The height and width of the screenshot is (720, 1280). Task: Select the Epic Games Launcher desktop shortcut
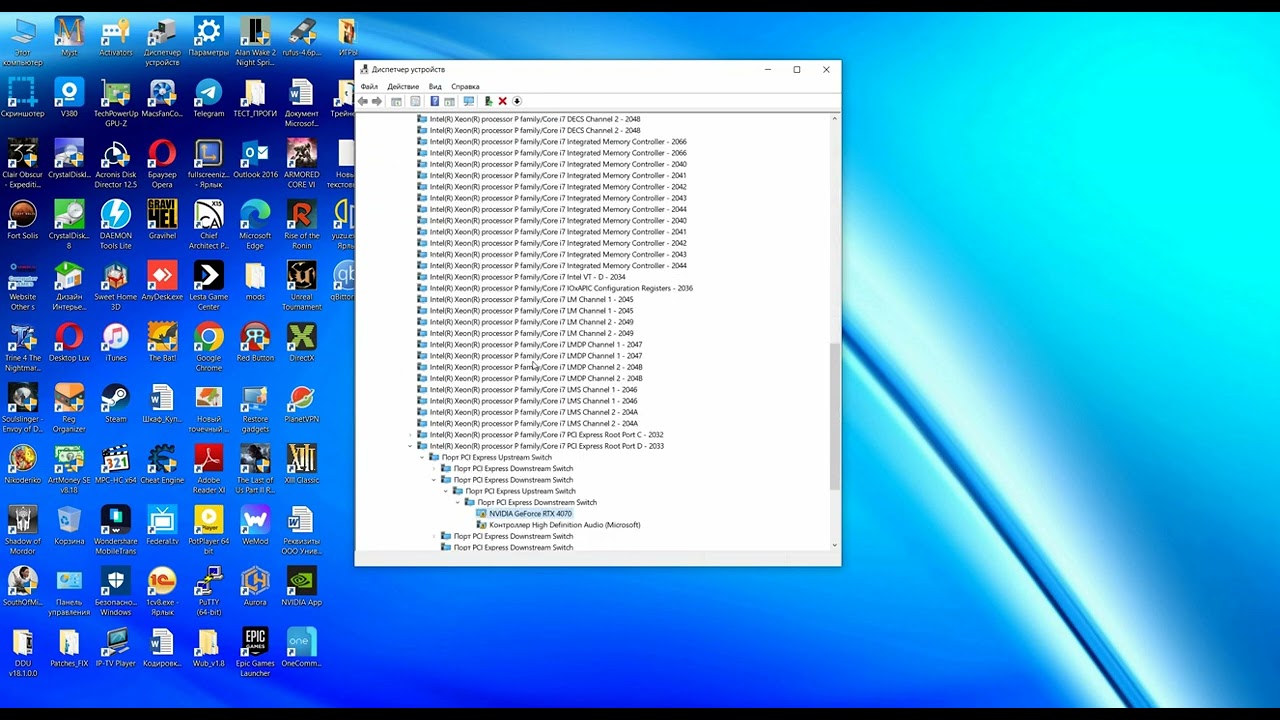pyautogui.click(x=255, y=652)
